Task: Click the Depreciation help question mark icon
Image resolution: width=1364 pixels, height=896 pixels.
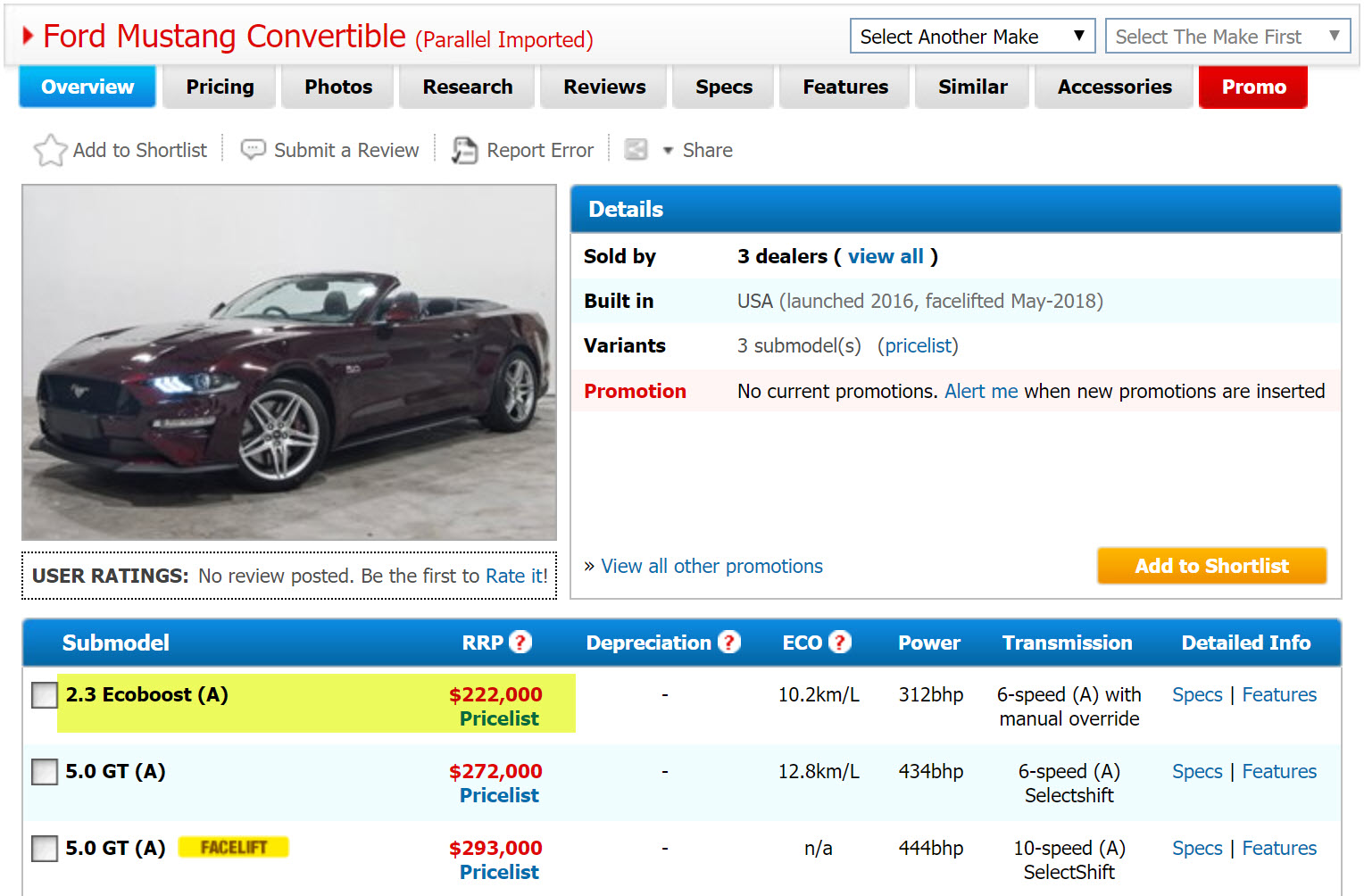Action: coord(729,642)
